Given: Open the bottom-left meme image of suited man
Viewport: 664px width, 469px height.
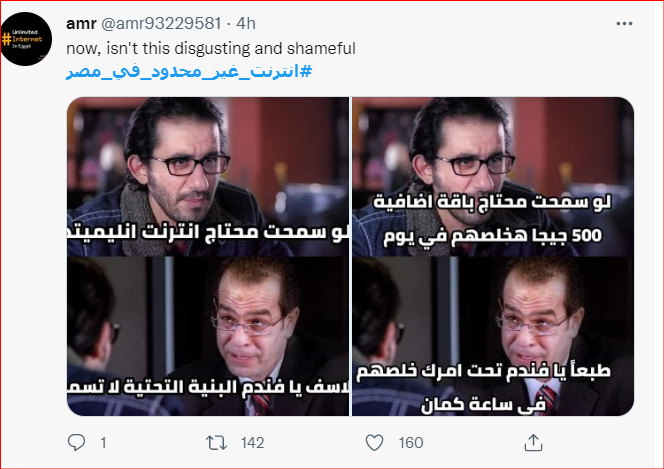Looking at the screenshot, I should pos(208,336).
